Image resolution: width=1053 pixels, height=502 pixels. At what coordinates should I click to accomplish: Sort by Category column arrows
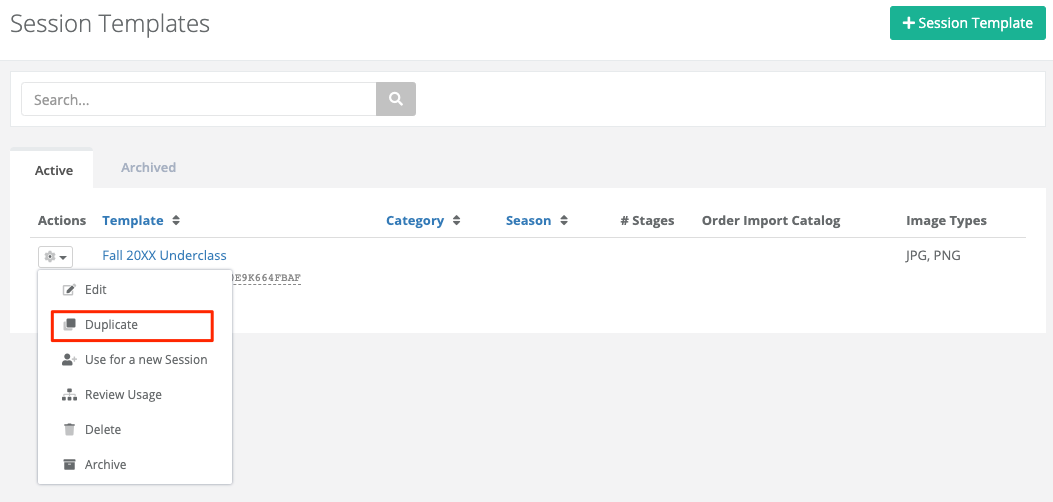(x=457, y=220)
